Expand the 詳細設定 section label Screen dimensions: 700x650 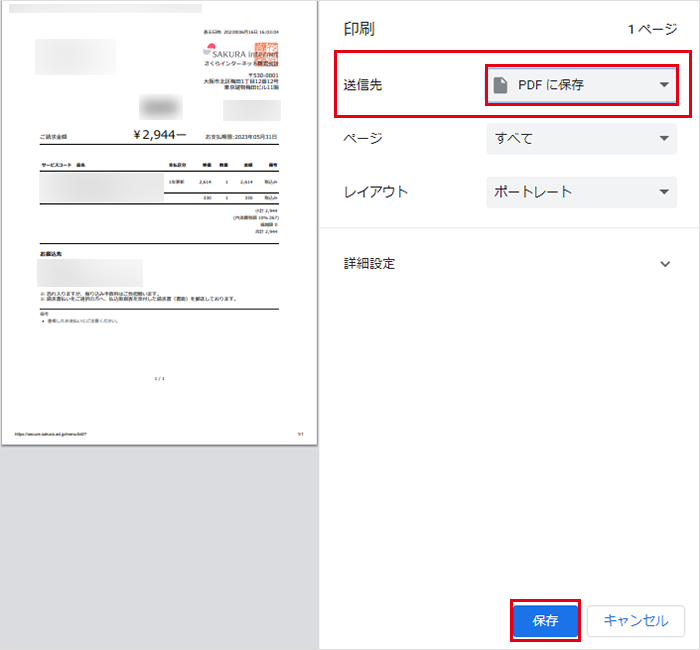click(x=370, y=264)
